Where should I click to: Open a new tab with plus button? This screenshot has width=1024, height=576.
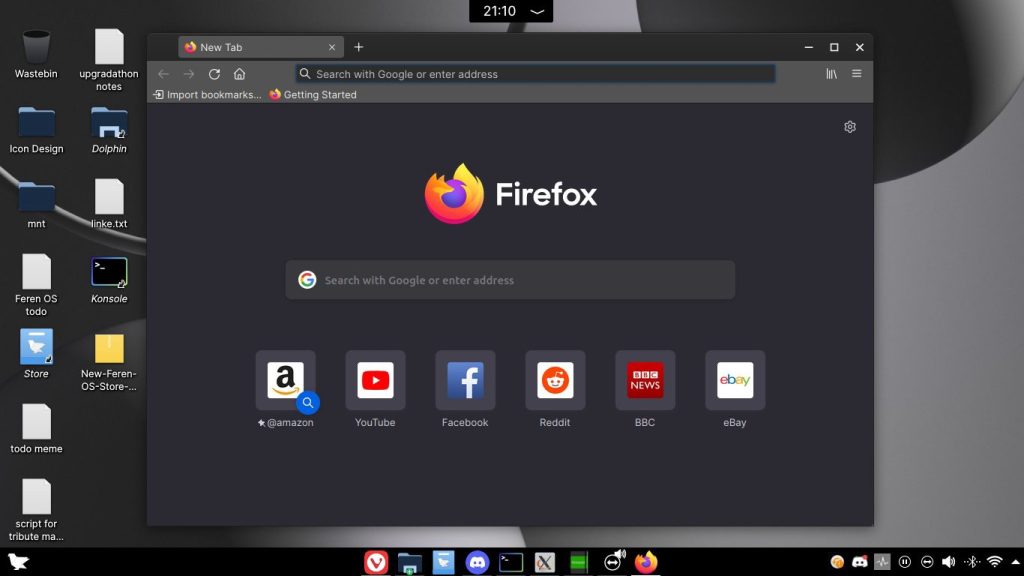[359, 47]
